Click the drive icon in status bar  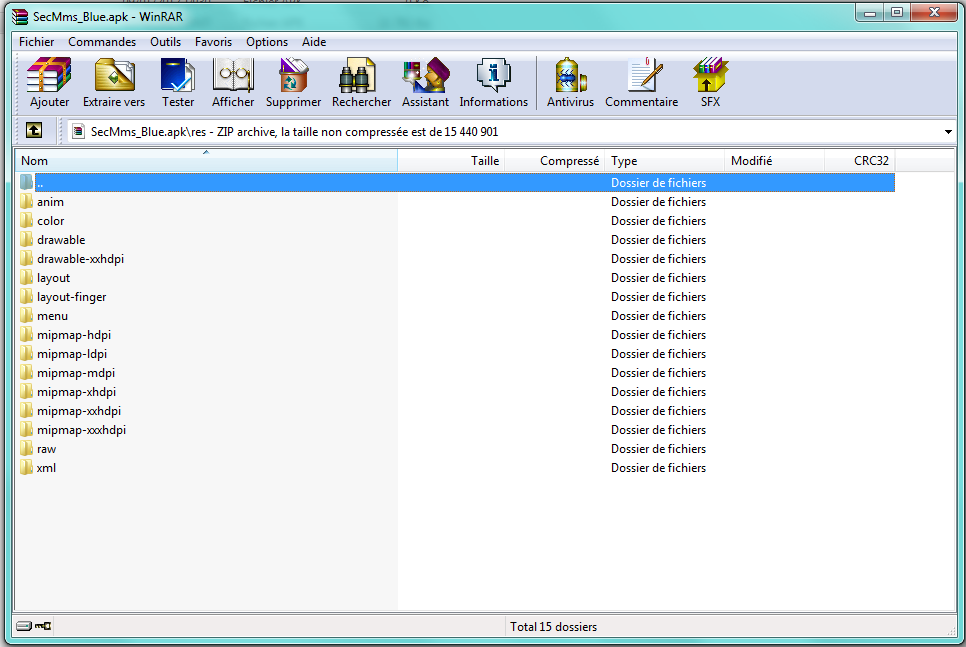pyautogui.click(x=23, y=626)
